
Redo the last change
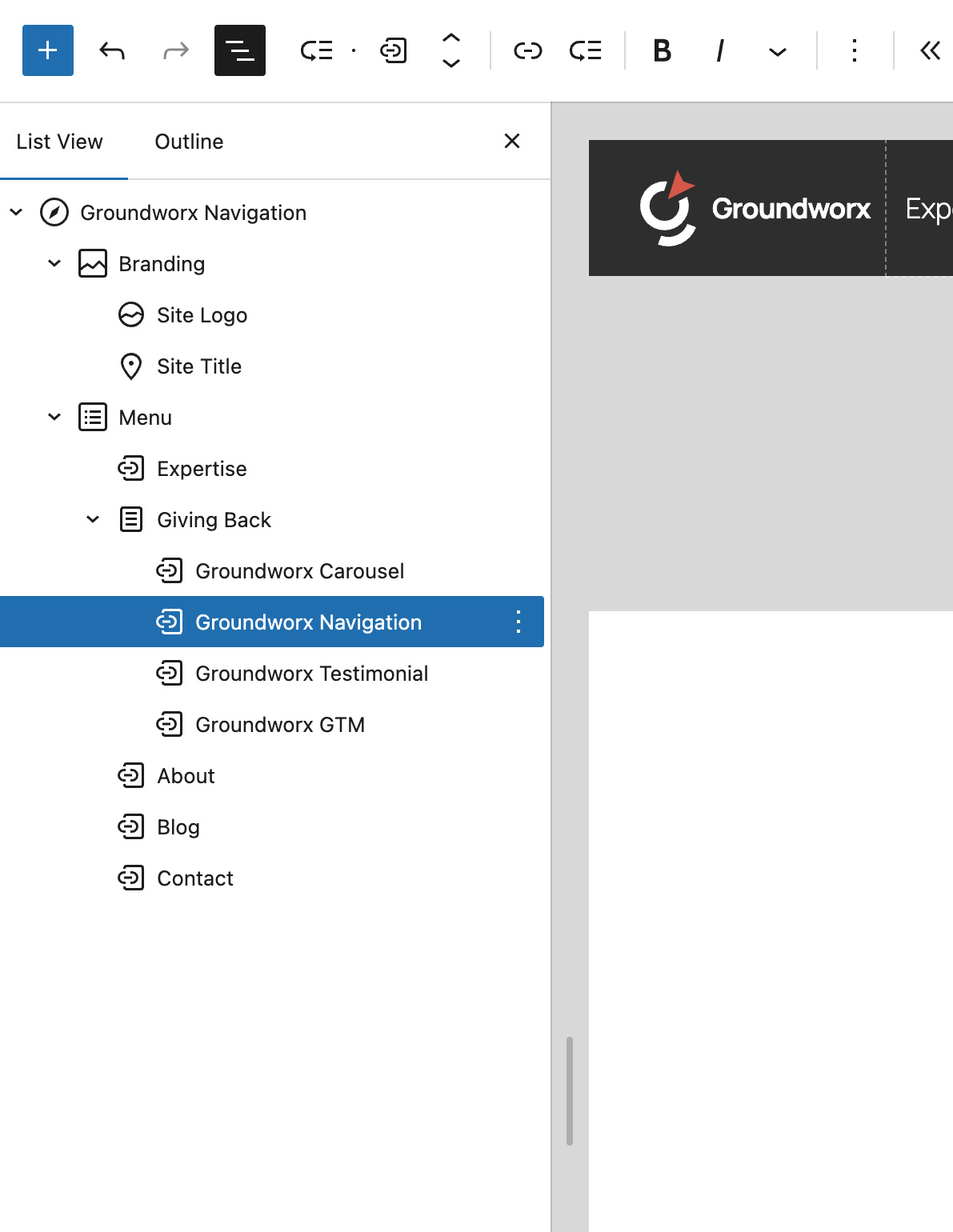(x=174, y=50)
